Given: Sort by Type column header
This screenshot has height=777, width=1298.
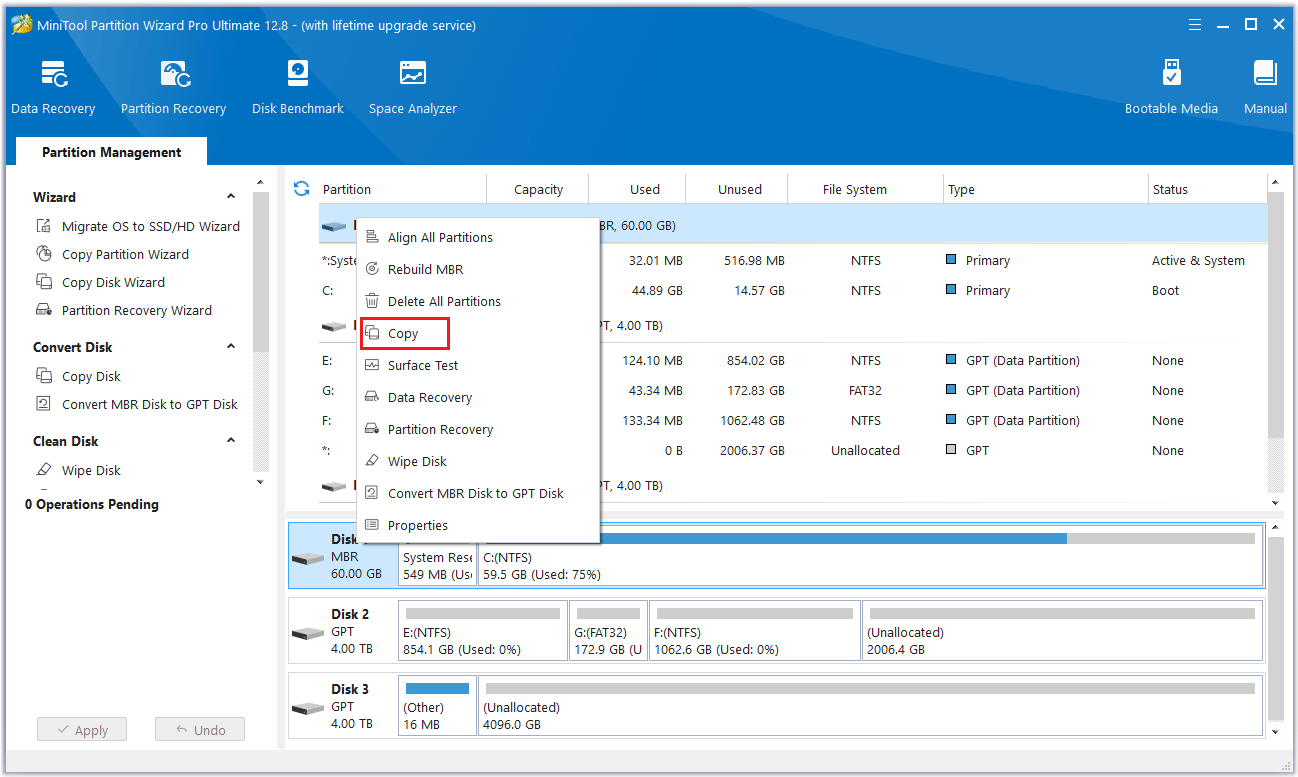Looking at the screenshot, I should click(1046, 189).
